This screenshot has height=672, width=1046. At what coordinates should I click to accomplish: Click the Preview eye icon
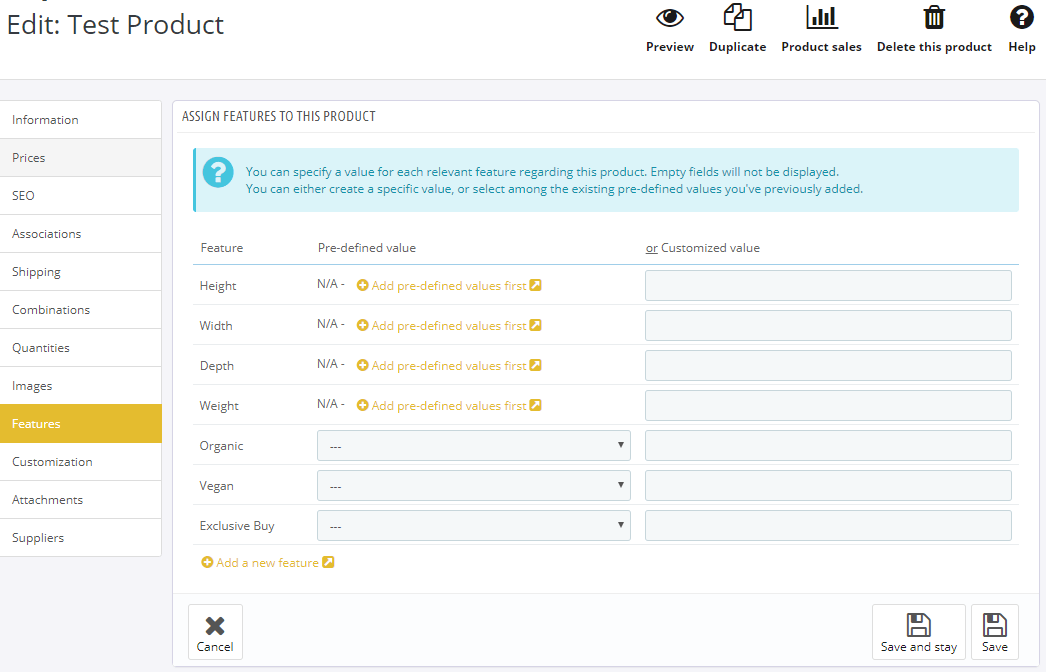point(670,18)
